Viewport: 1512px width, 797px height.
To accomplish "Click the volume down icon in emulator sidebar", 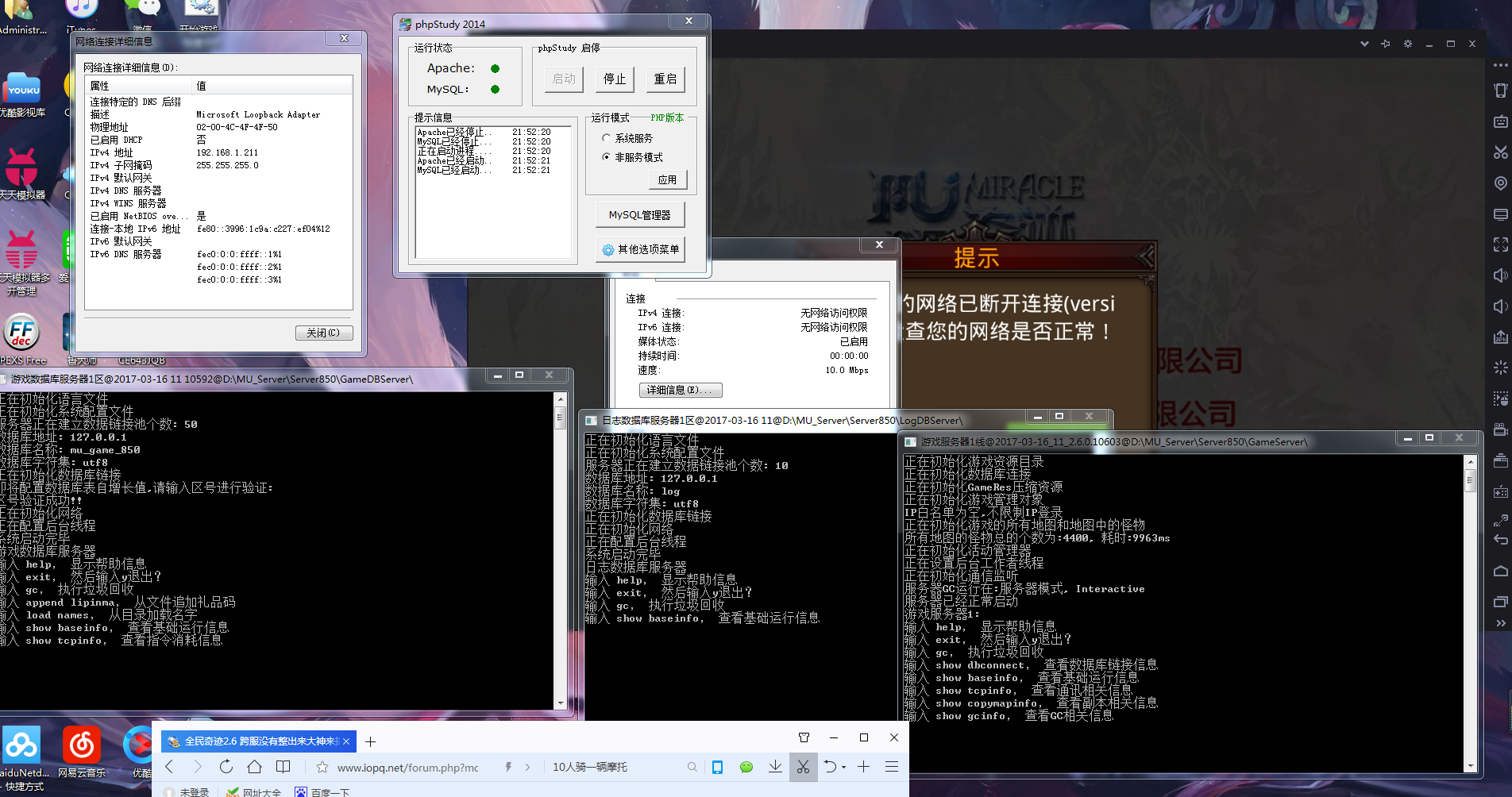I will click(x=1500, y=306).
